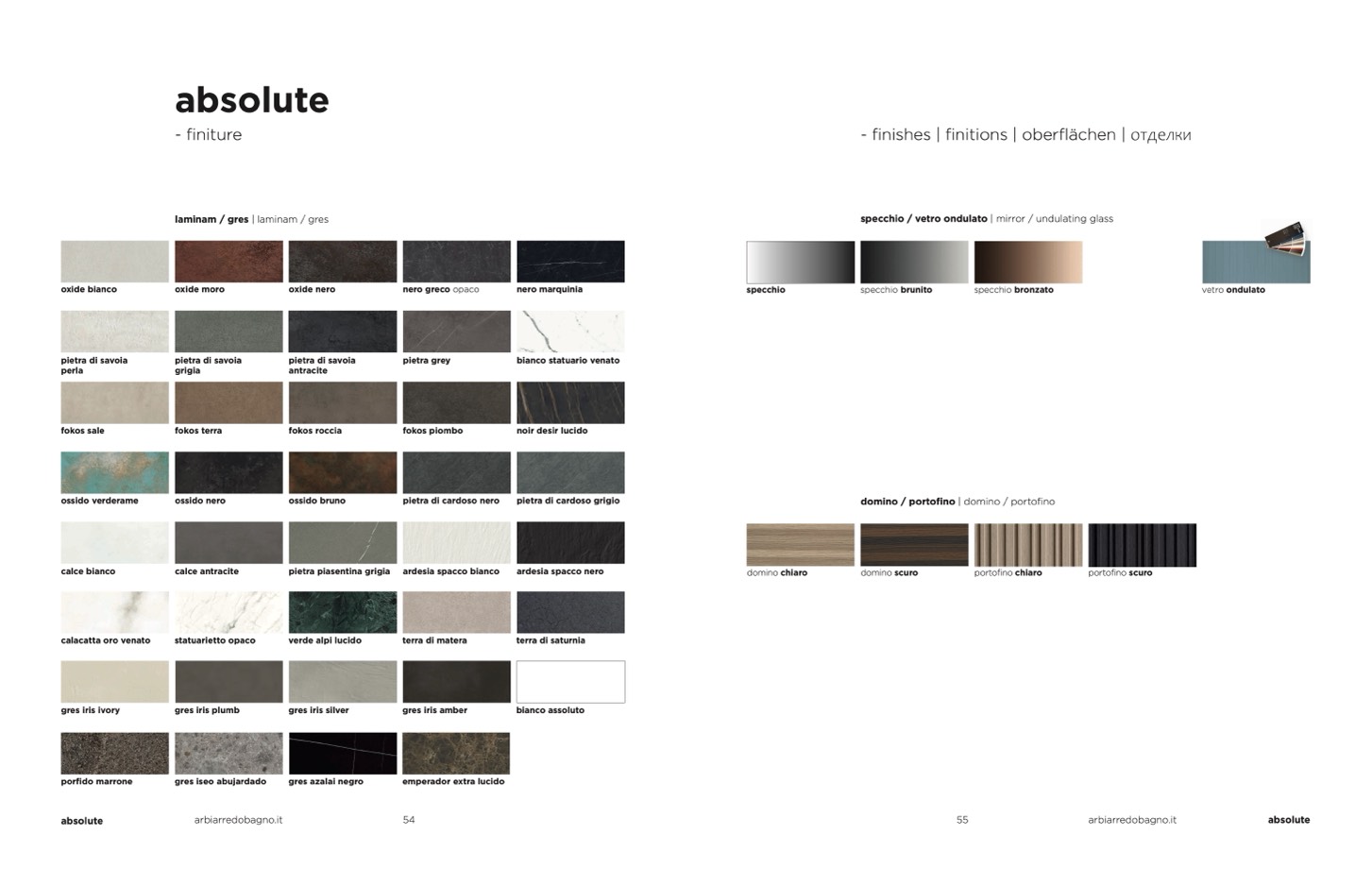The image size is (1372, 869).
Task: Select the nero marquinia swatch
Action: 570,262
